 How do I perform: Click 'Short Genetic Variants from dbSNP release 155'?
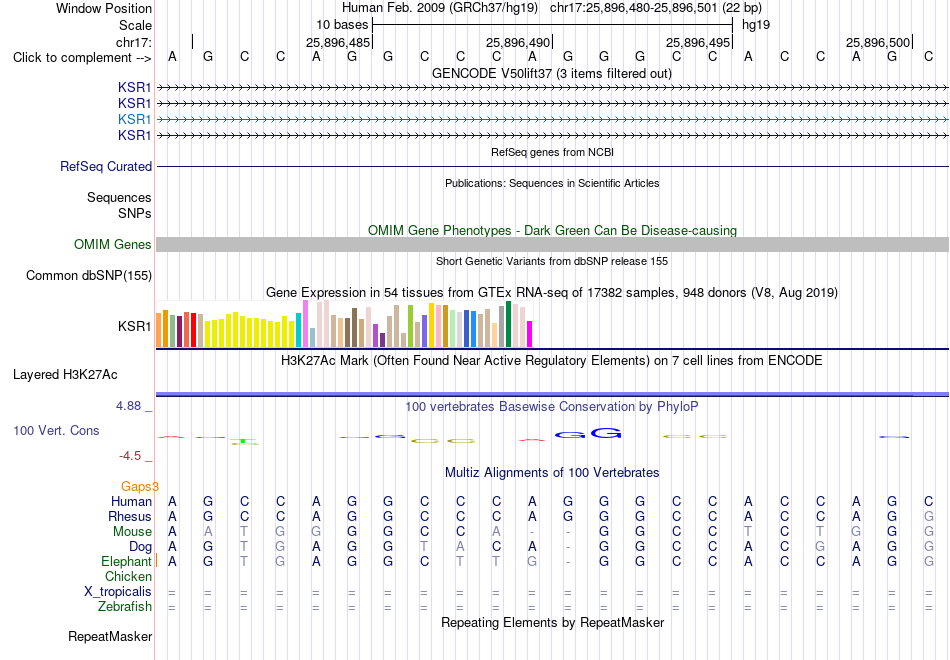[x=552, y=261]
